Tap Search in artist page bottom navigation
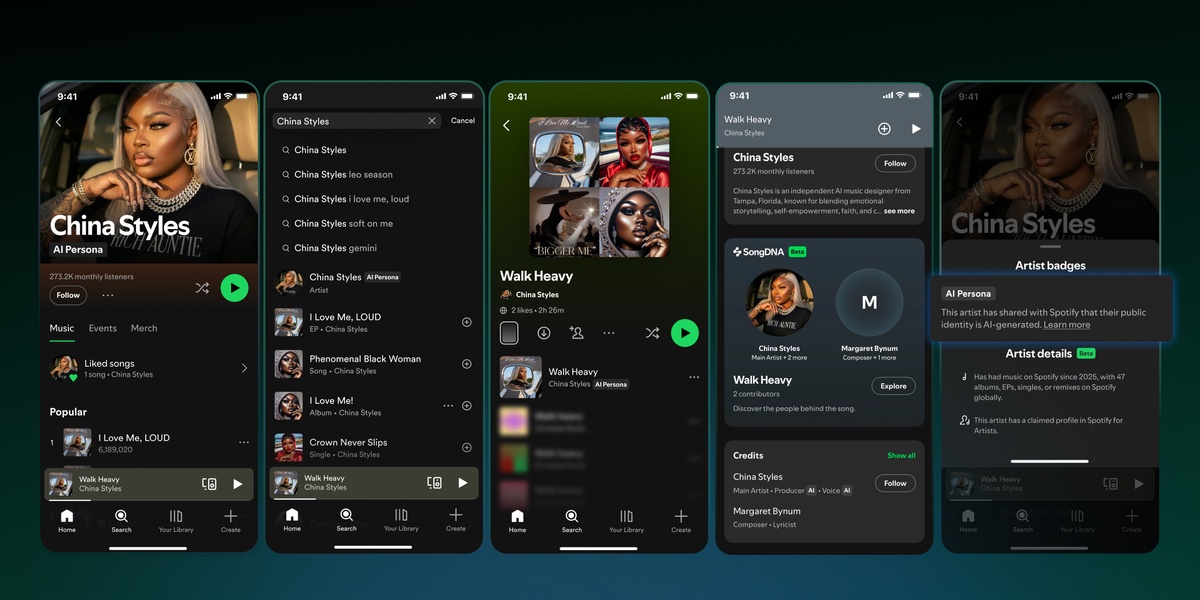 click(121, 521)
